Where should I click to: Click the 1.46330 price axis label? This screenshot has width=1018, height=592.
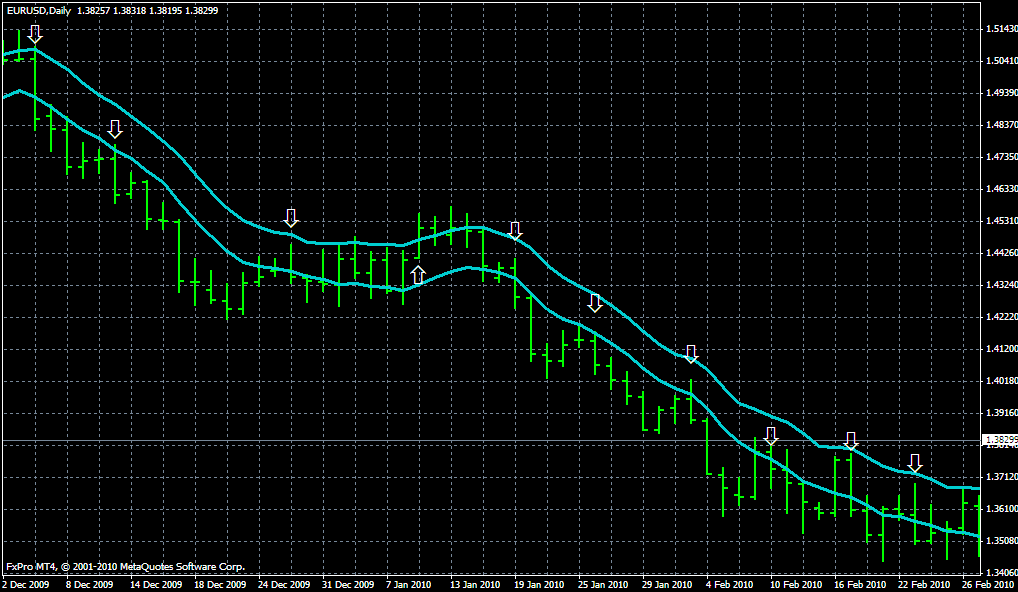1001,189
